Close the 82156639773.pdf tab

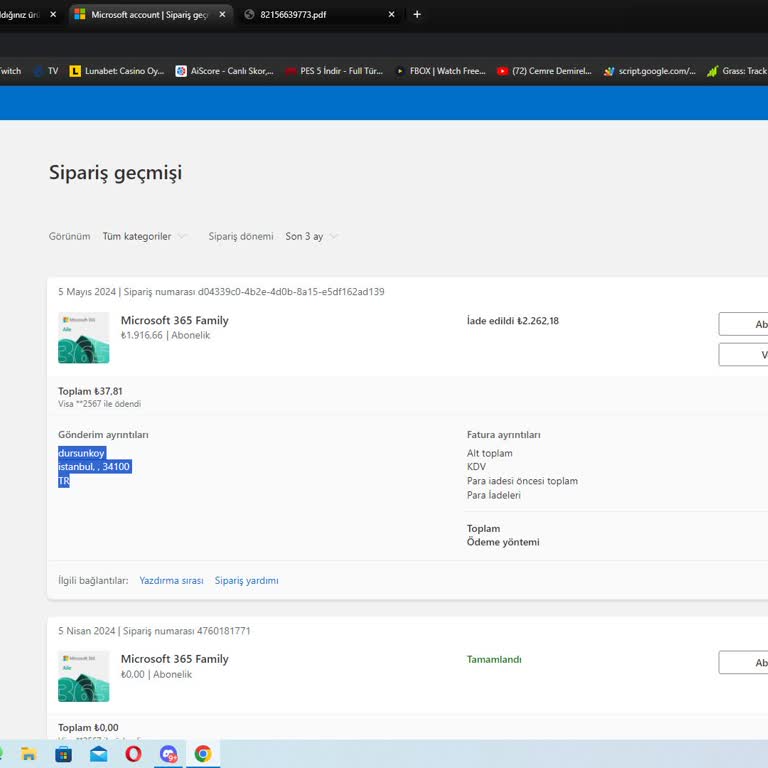[391, 15]
